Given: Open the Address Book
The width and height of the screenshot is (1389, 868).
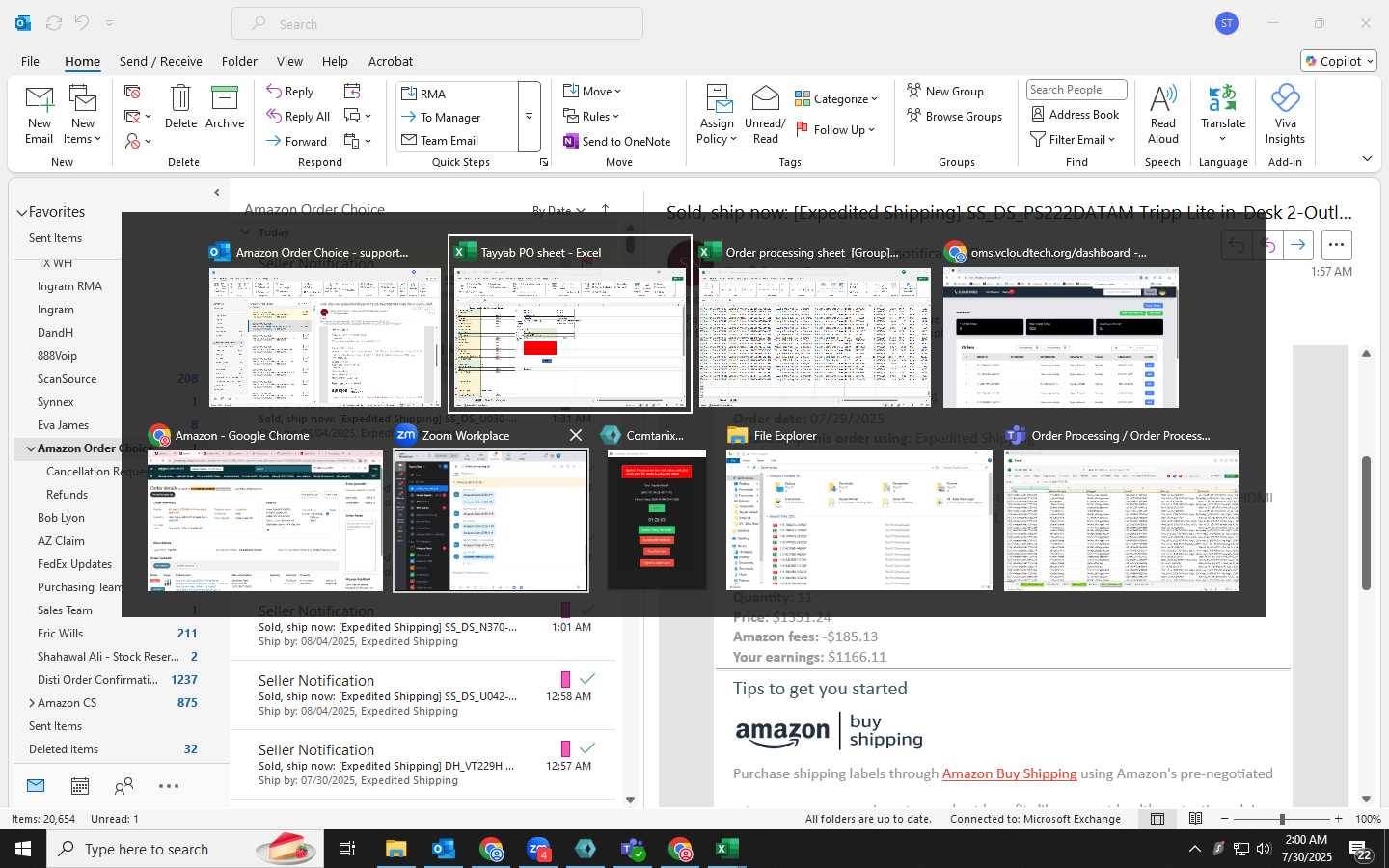Looking at the screenshot, I should (x=1075, y=114).
